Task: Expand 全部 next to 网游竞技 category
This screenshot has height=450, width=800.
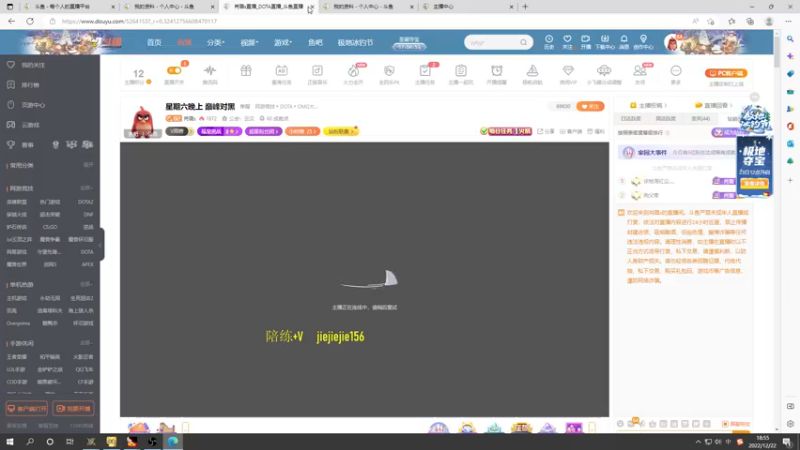Action: [86, 188]
